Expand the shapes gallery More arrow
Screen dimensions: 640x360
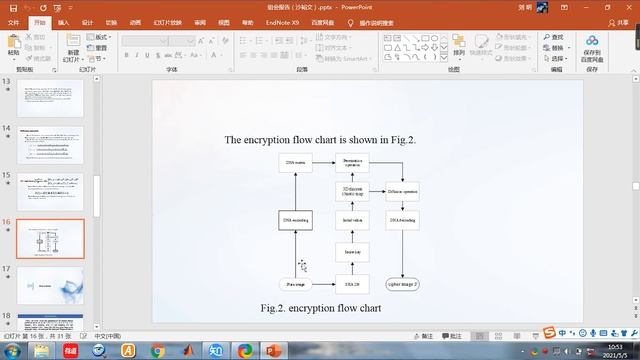point(444,58)
